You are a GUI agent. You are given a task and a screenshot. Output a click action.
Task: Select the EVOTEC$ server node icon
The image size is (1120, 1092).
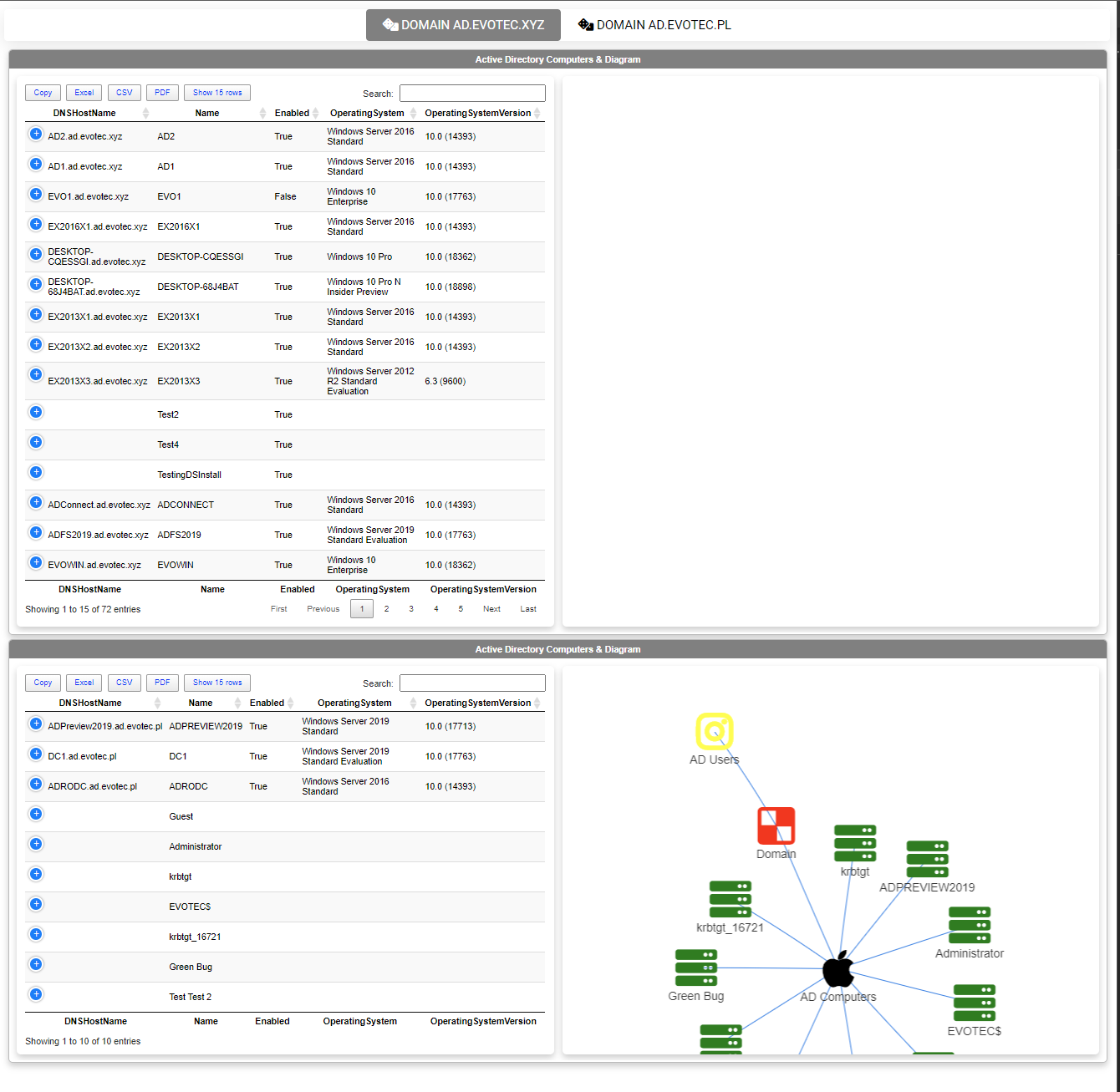pyautogui.click(x=974, y=1003)
